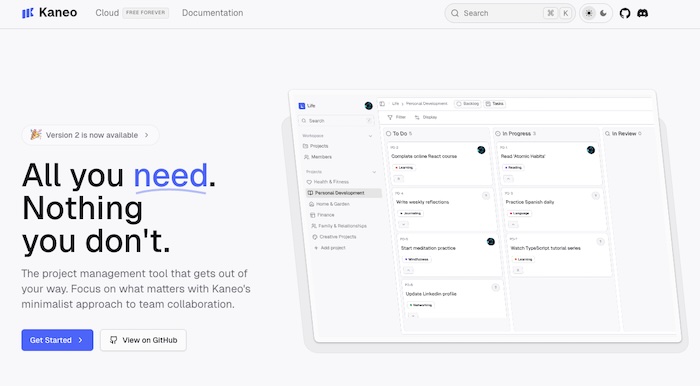The image size is (700, 386).
Task: Click the Life workspace icon in preview
Action: point(302,106)
